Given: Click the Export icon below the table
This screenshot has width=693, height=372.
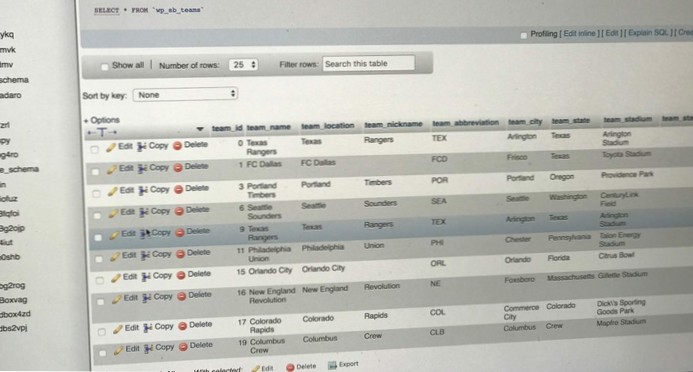Looking at the screenshot, I should click(x=332, y=365).
